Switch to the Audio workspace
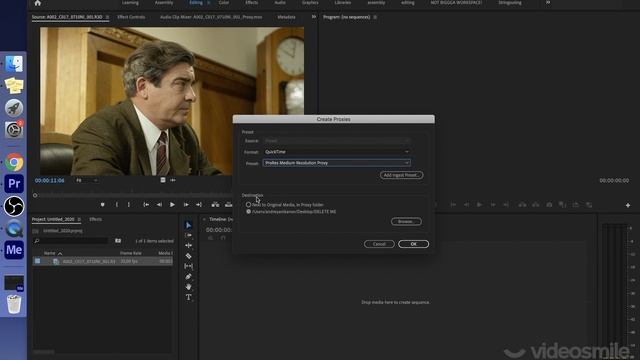Image resolution: width=640 pixels, height=360 pixels. [x=280, y=3]
